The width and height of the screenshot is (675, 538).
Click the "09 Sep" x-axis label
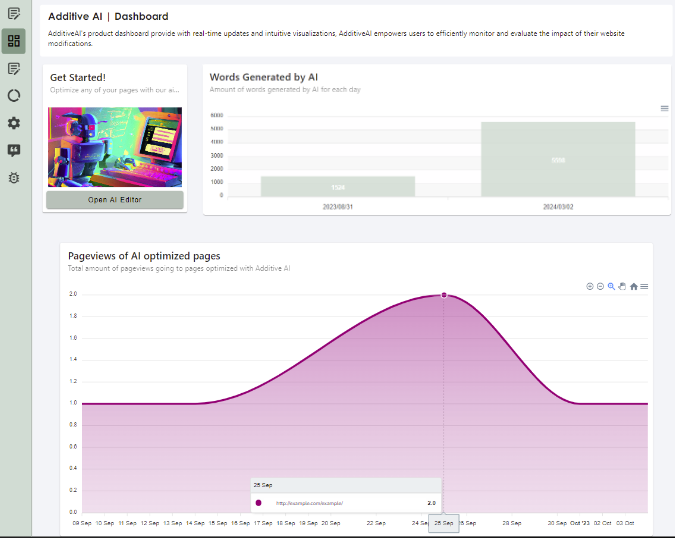82,523
